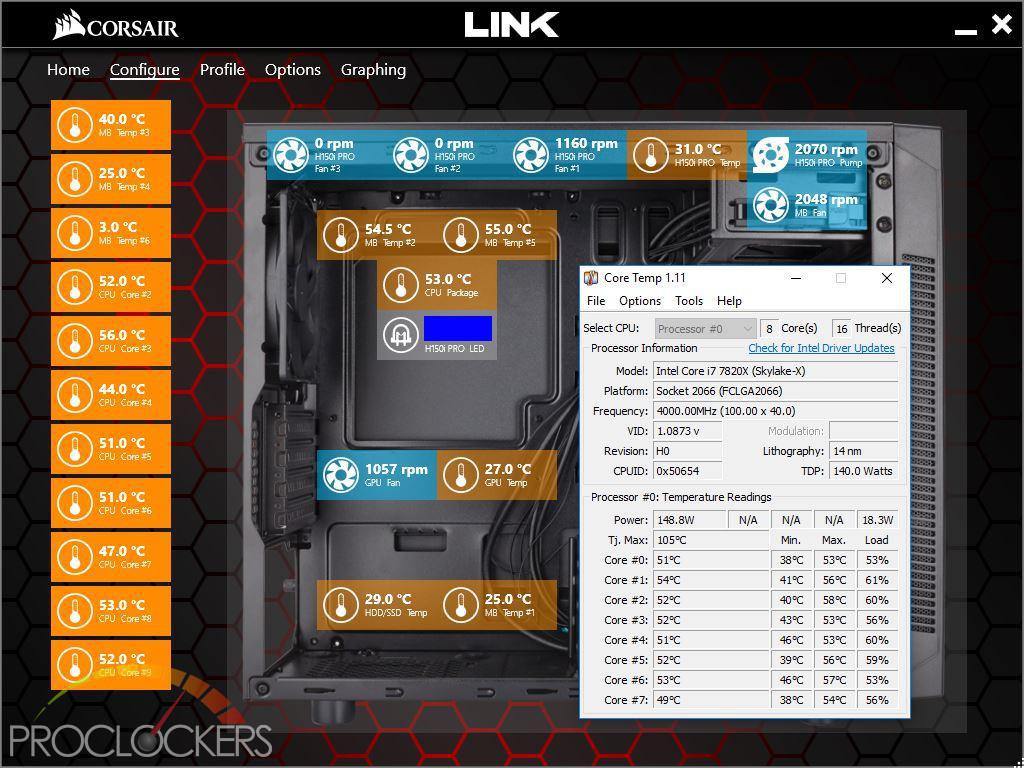Select the MB Temp #6 thermometer icon
Image resolution: width=1024 pixels, height=768 pixels.
[x=74, y=233]
